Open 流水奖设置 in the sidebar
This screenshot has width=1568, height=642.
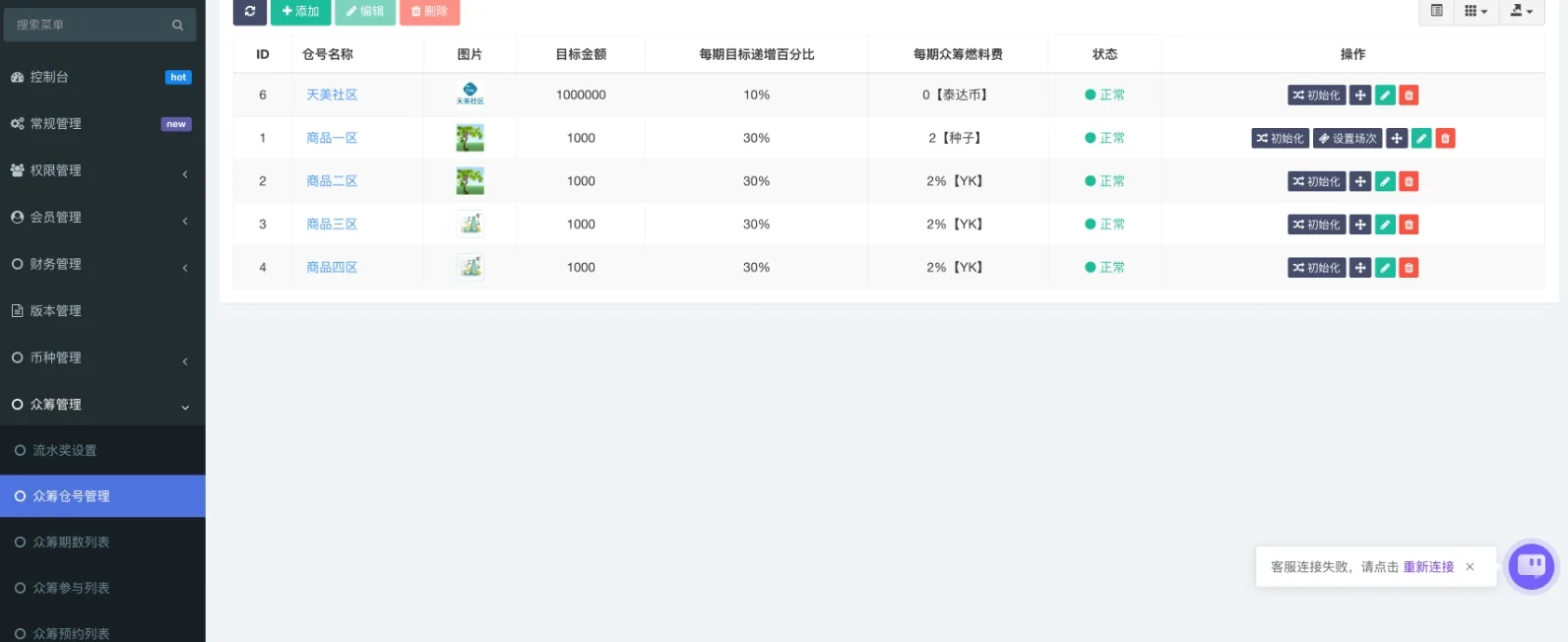[x=65, y=451]
